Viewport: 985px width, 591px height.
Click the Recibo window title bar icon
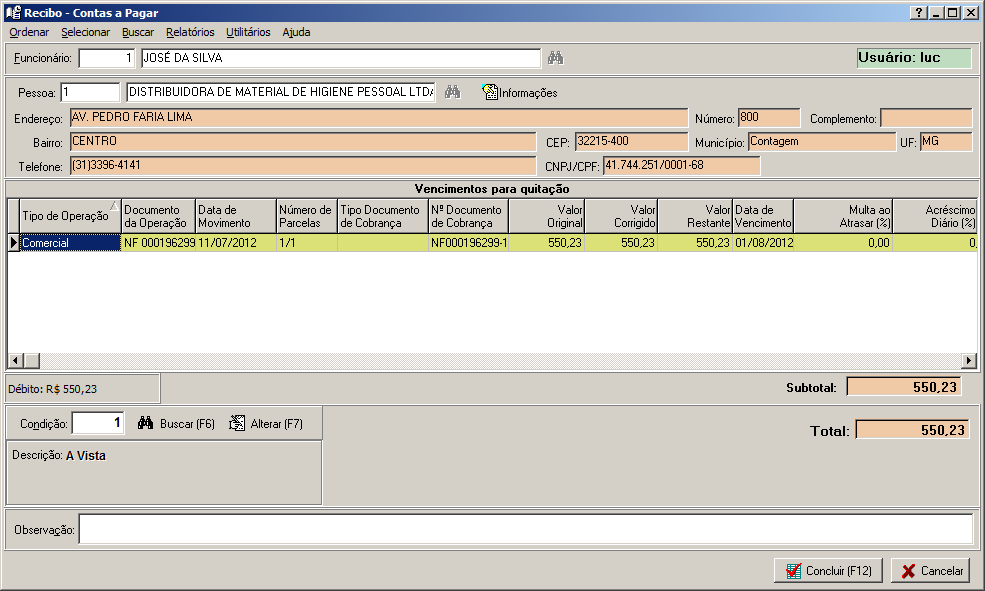tap(13, 12)
